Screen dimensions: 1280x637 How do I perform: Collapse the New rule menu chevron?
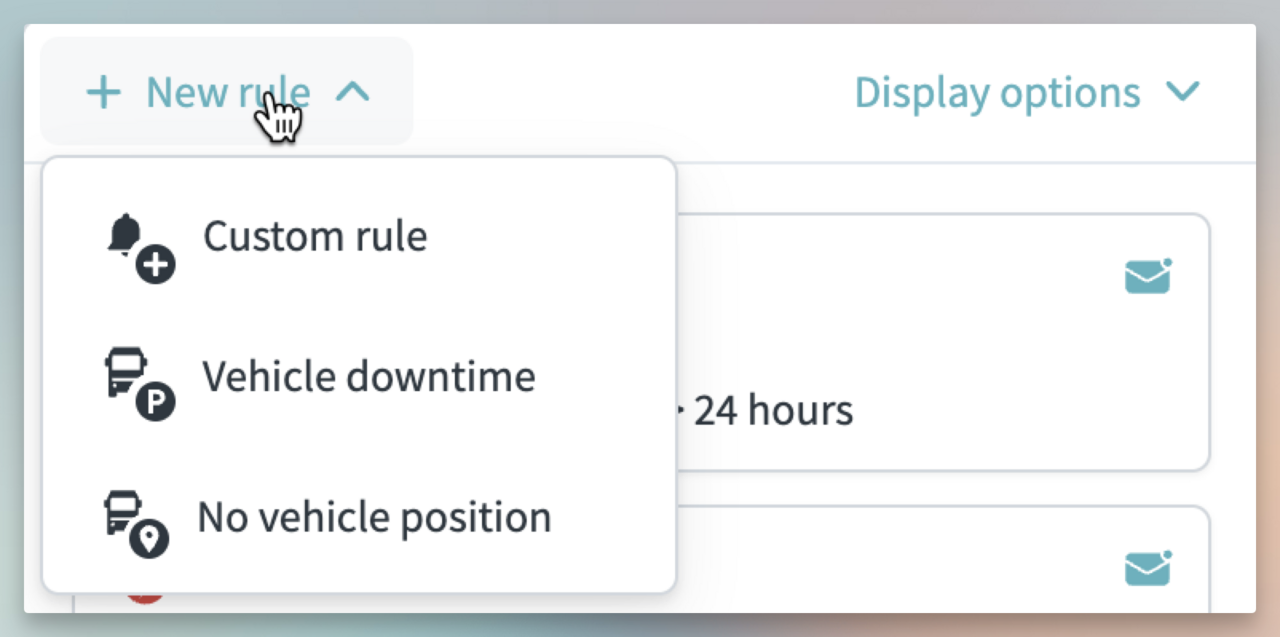click(352, 93)
